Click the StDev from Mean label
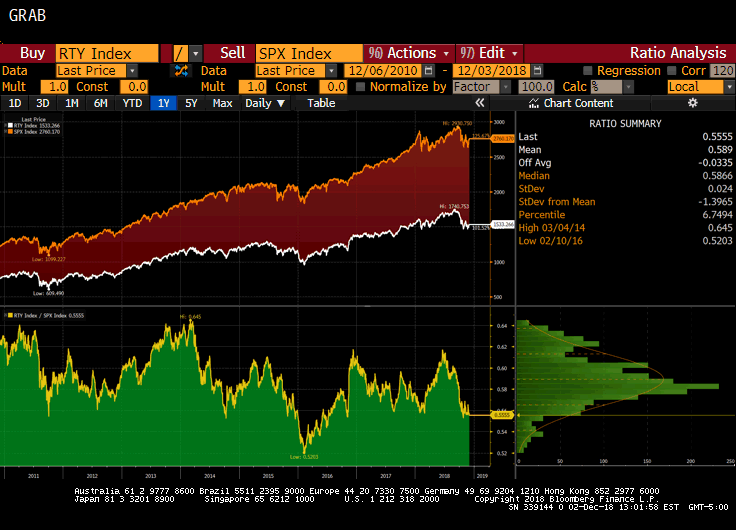This screenshot has width=736, height=530. coord(557,202)
